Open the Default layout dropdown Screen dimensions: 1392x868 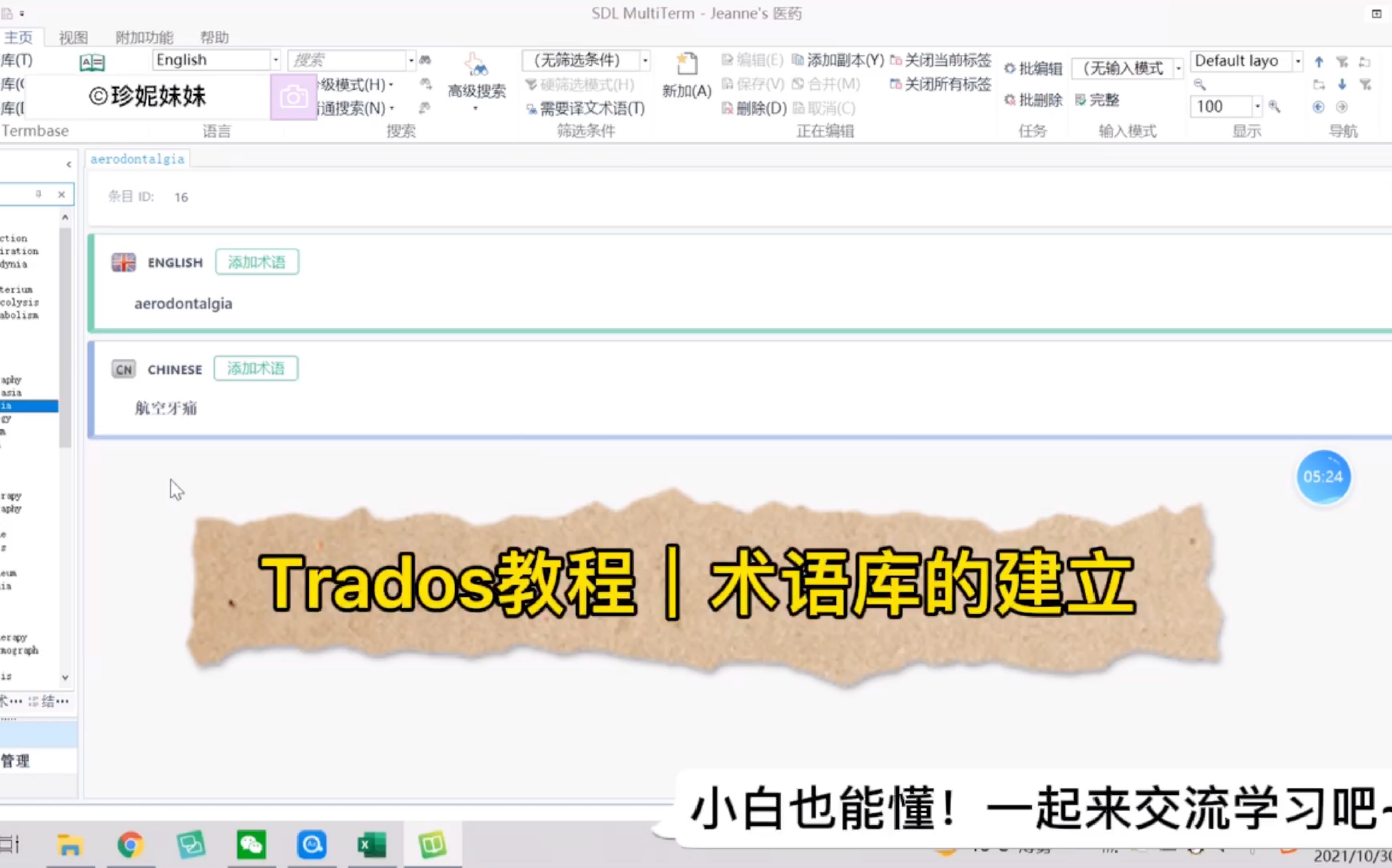tap(1297, 61)
